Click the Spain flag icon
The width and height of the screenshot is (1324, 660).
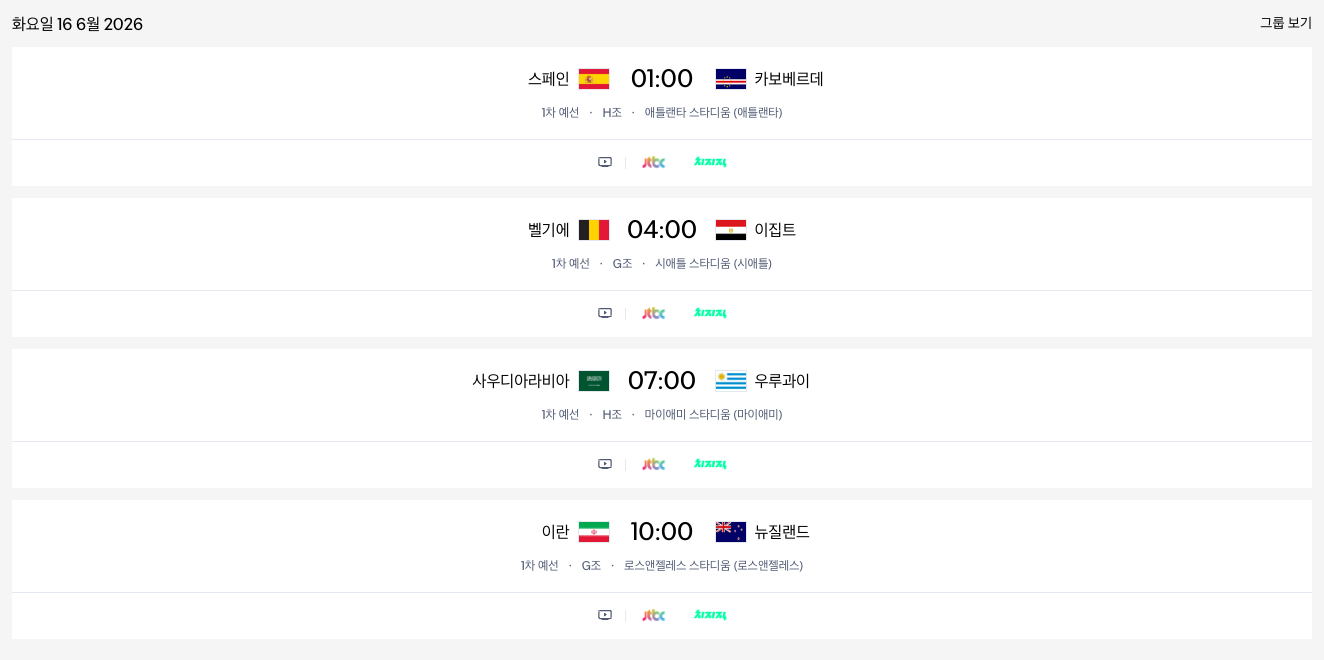tap(594, 79)
